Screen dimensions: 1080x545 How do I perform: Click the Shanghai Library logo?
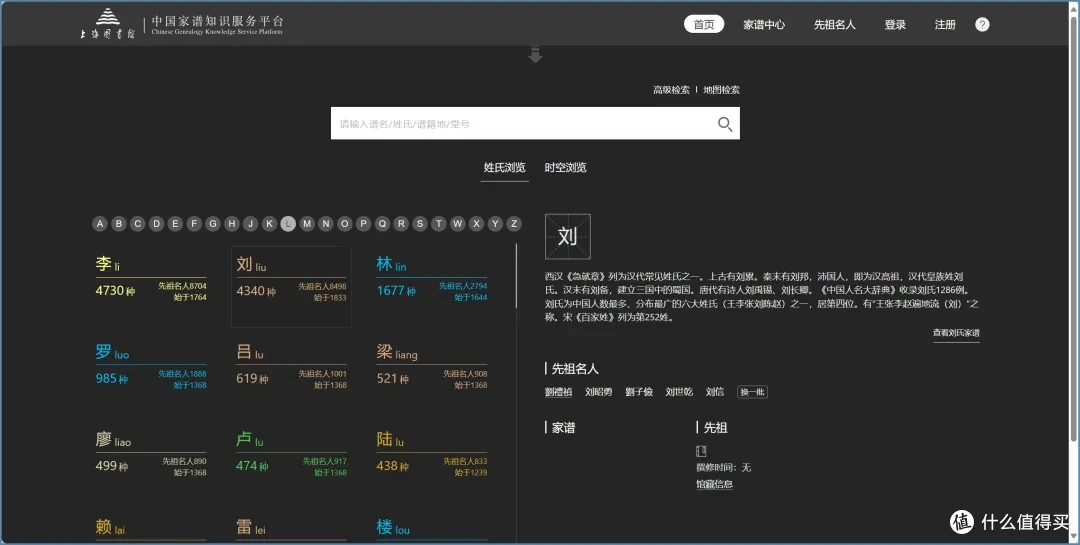(x=107, y=25)
